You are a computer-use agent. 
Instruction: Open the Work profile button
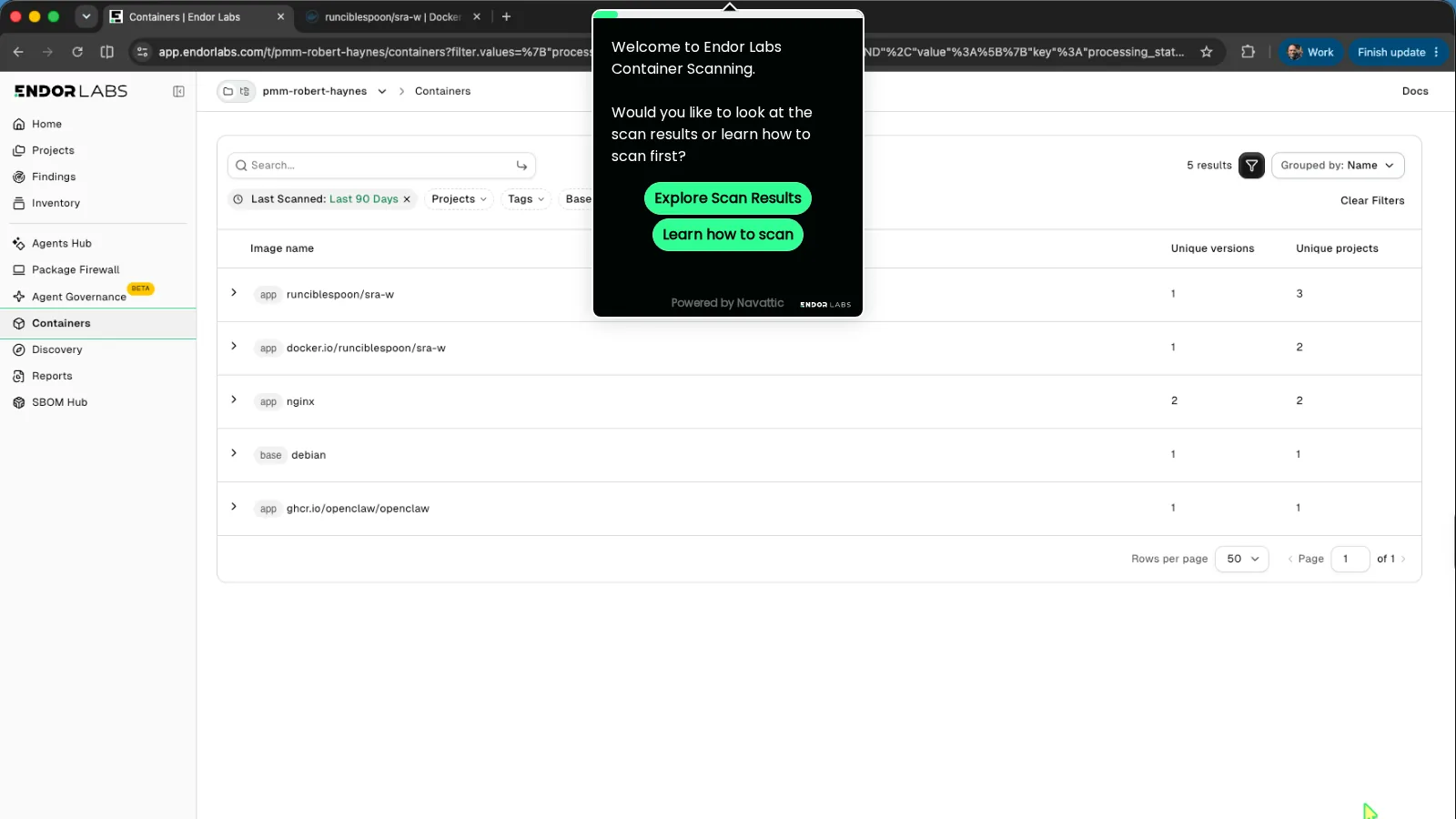[1310, 52]
